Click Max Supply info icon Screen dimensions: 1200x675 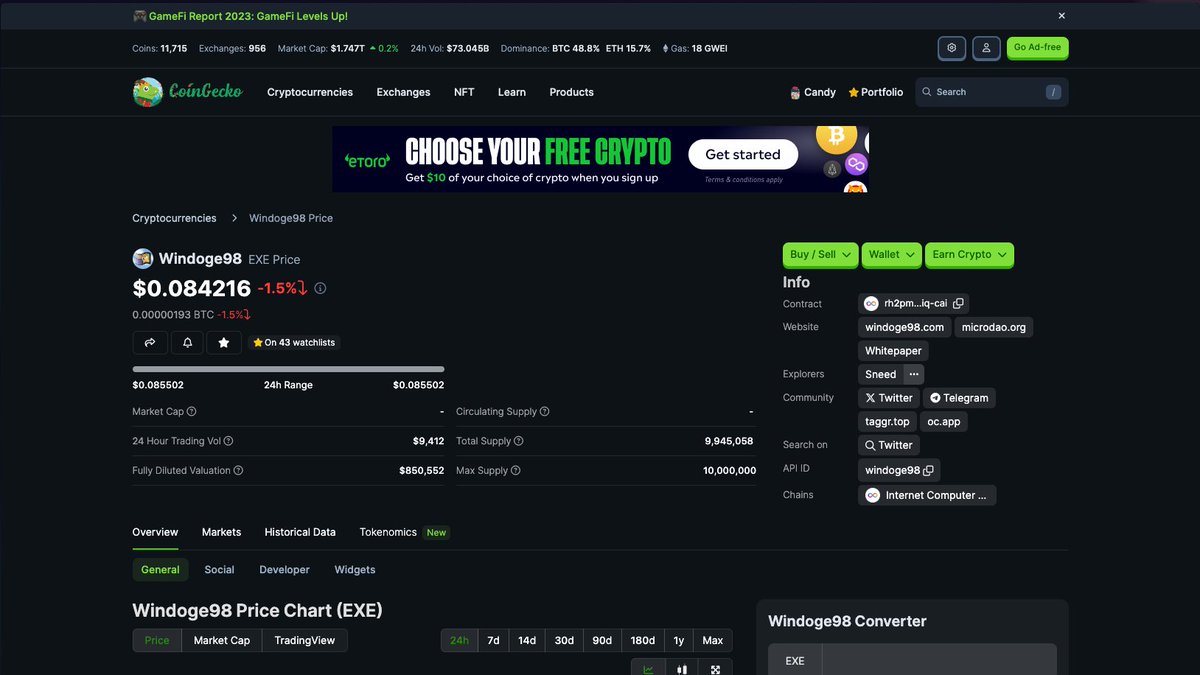516,470
